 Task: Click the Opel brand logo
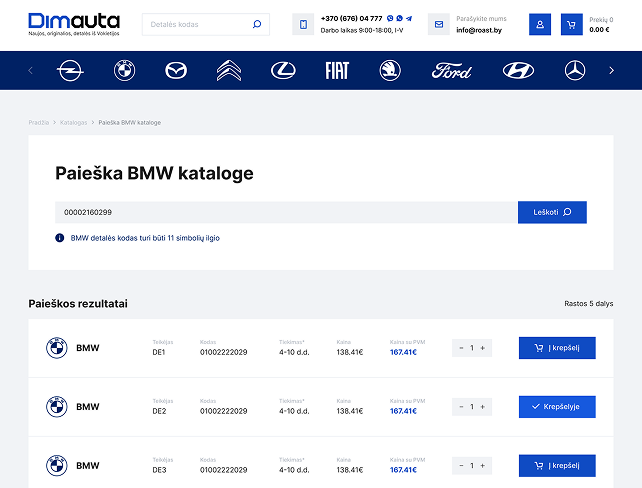click(x=70, y=70)
